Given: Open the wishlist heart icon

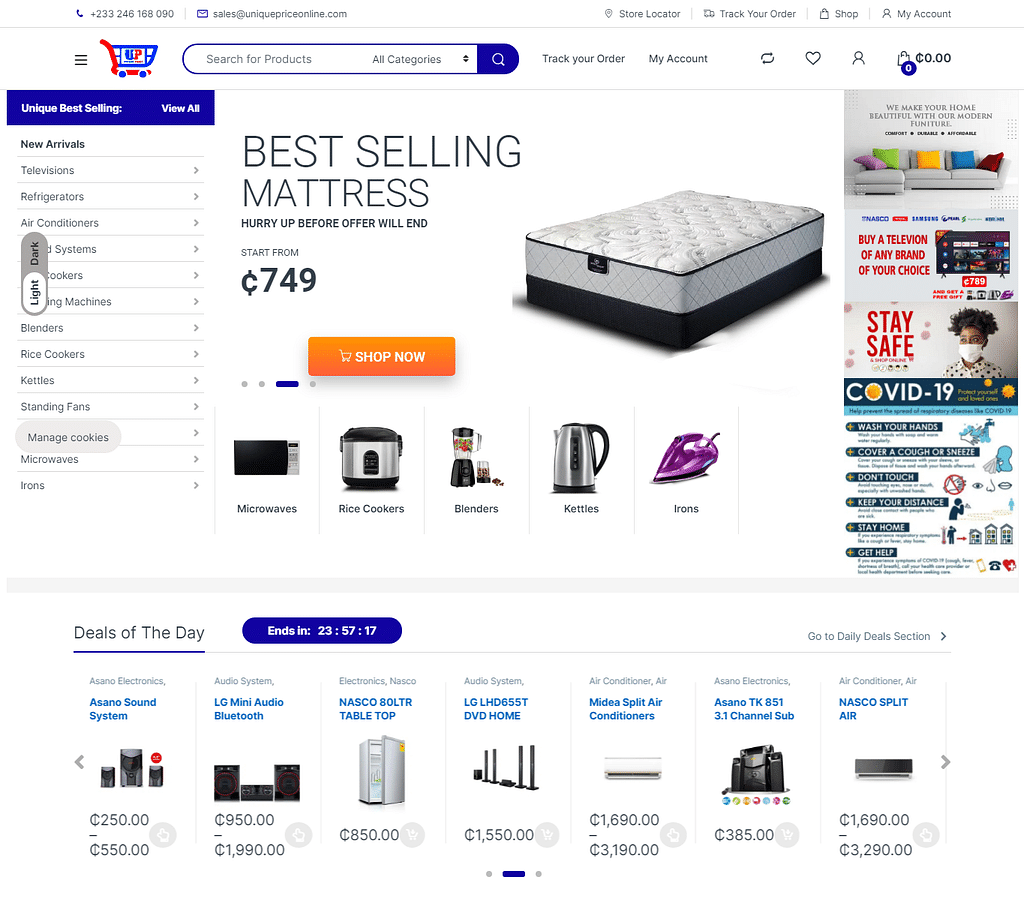Looking at the screenshot, I should [x=812, y=58].
